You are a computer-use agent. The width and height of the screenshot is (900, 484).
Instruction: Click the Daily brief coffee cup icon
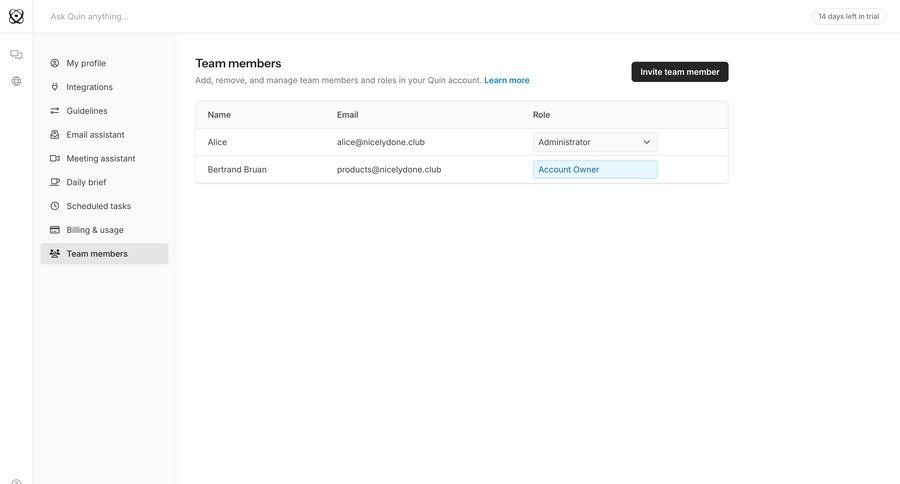(x=55, y=182)
